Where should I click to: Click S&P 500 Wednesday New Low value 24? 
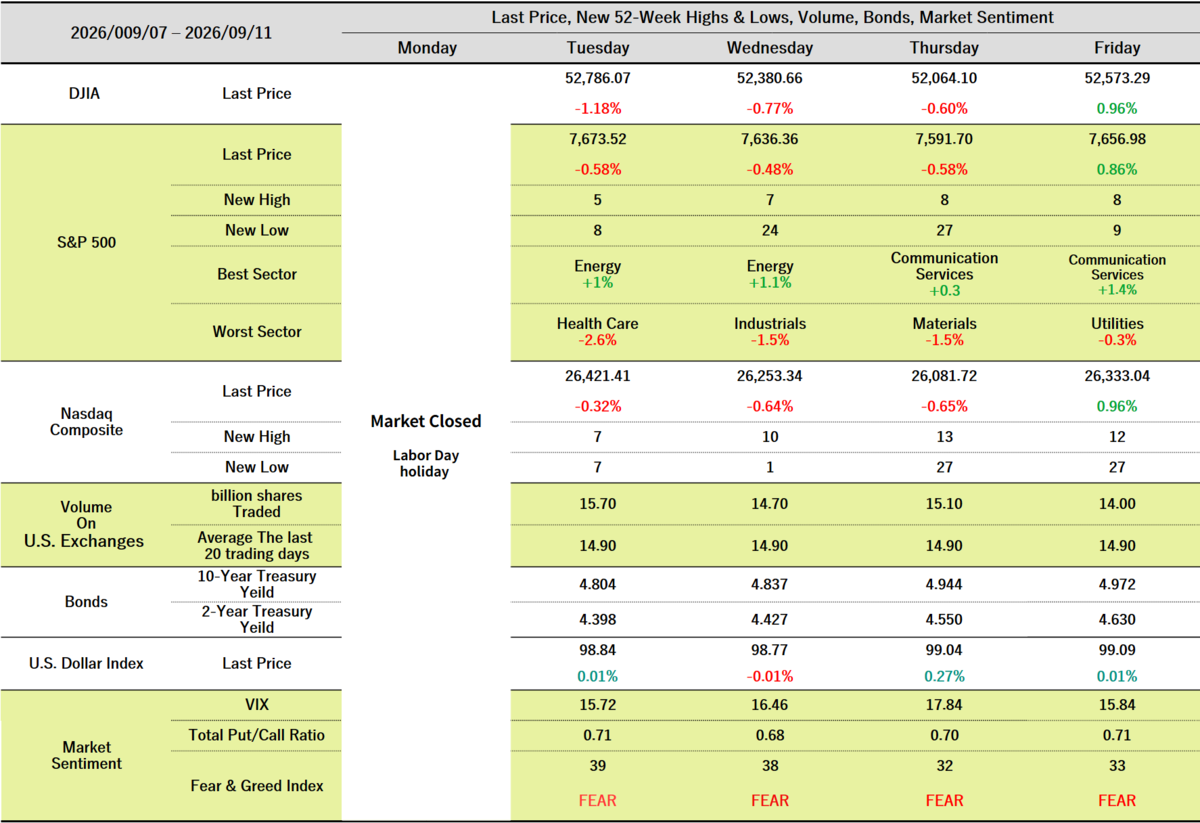(x=770, y=230)
